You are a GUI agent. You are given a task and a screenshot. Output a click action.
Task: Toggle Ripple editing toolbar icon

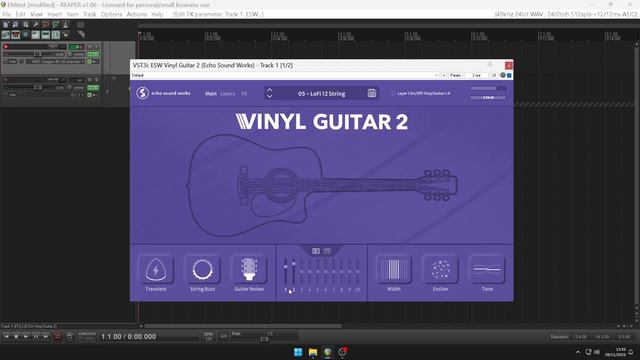coord(25,35)
